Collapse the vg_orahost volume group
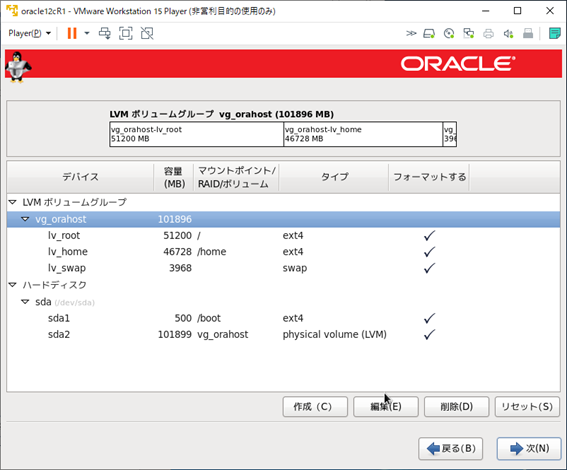 pos(25,219)
